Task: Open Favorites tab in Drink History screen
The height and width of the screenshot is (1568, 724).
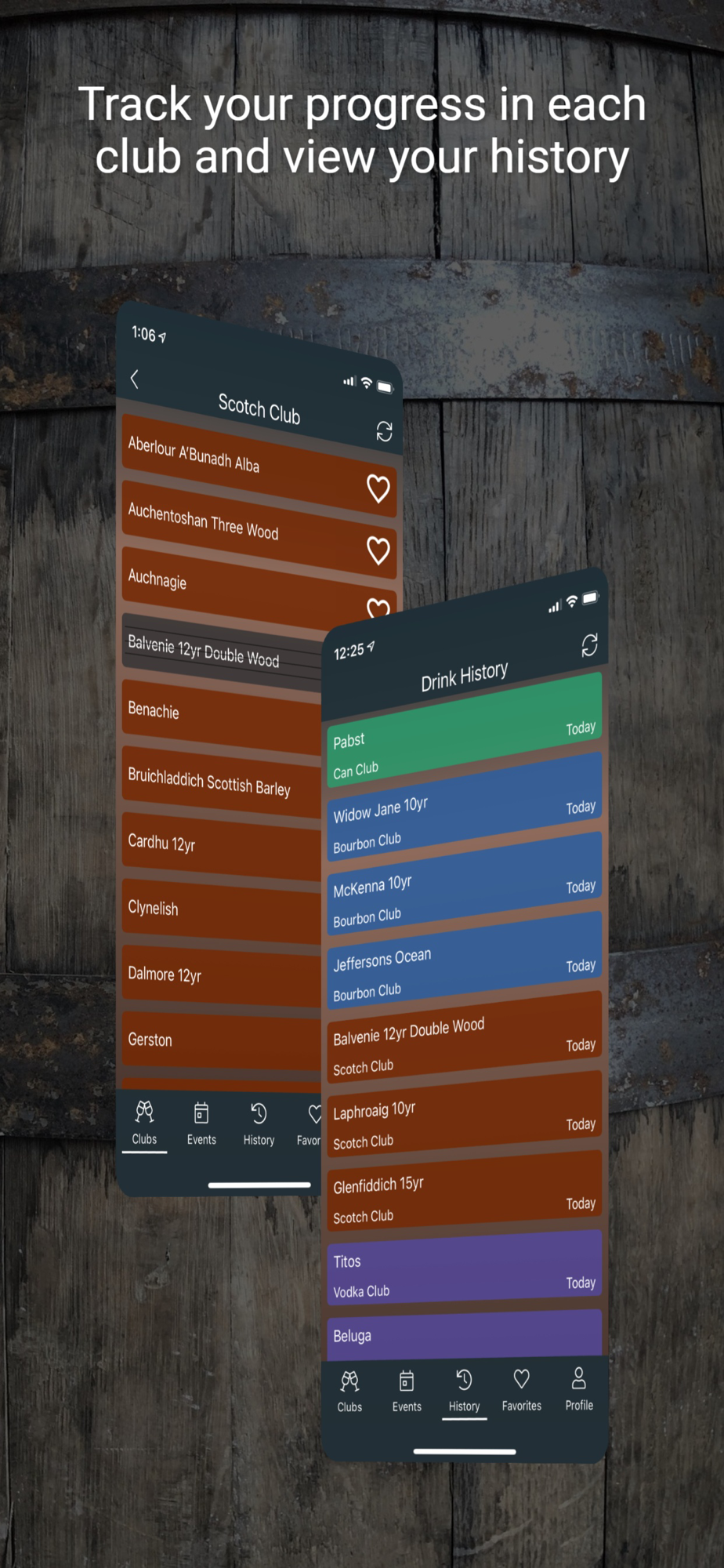Action: 522,1390
